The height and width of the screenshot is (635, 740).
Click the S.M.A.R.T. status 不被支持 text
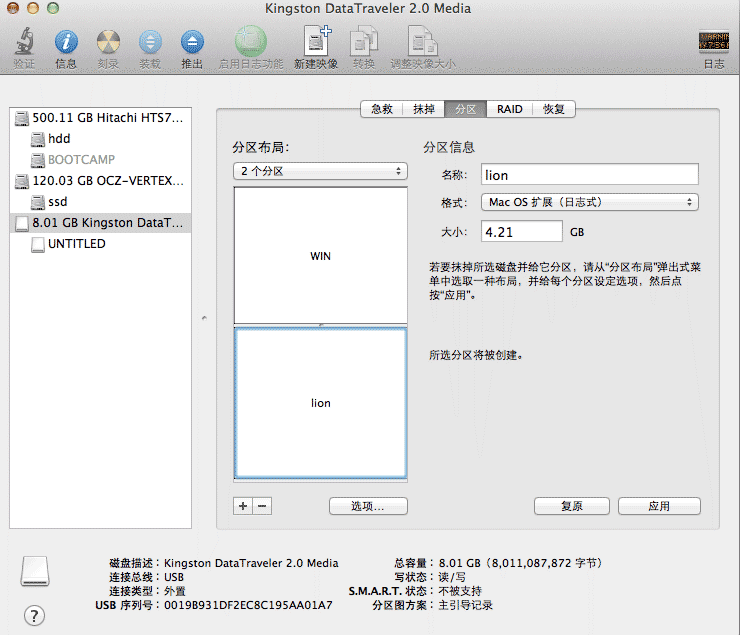(x=460, y=591)
